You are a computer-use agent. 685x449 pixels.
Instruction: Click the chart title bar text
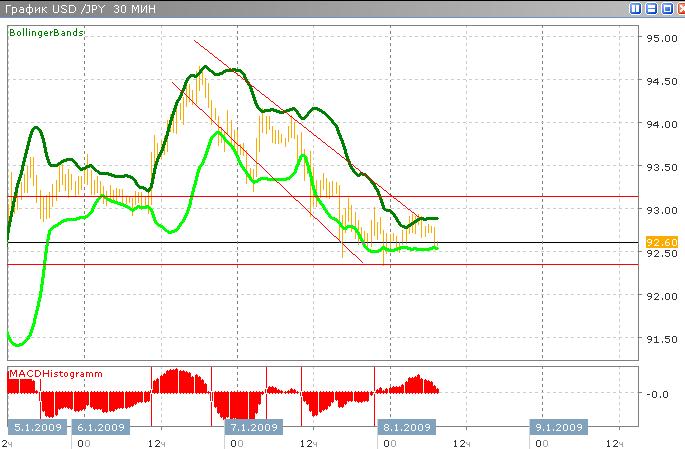pyautogui.click(x=70, y=9)
